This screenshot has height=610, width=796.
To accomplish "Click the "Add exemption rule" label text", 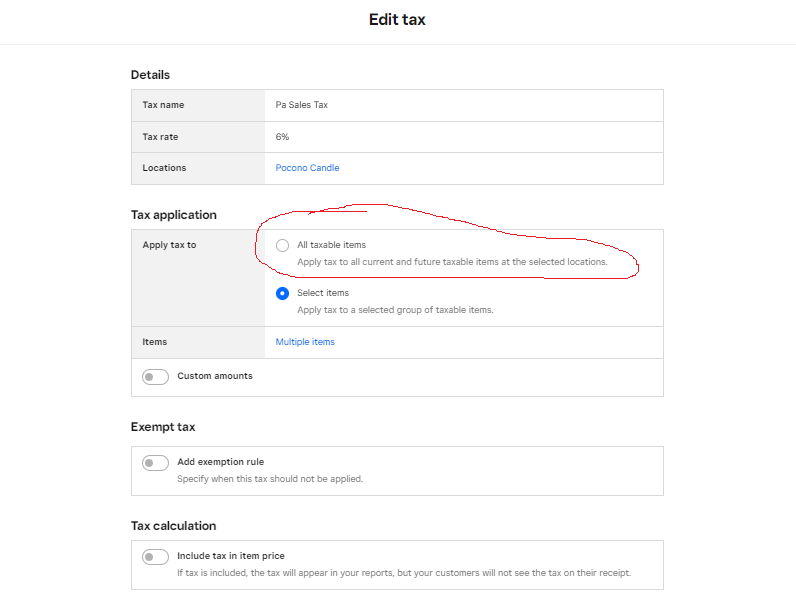I will 220,462.
